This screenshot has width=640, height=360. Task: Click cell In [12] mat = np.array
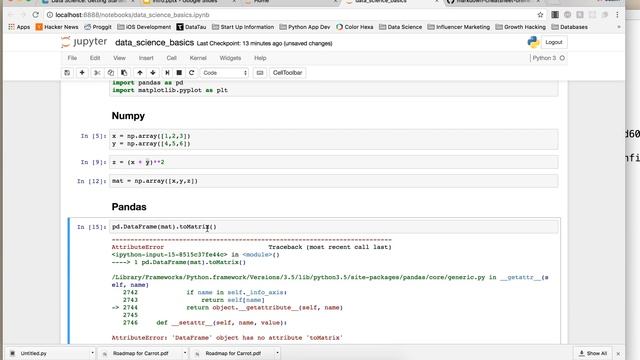point(333,181)
